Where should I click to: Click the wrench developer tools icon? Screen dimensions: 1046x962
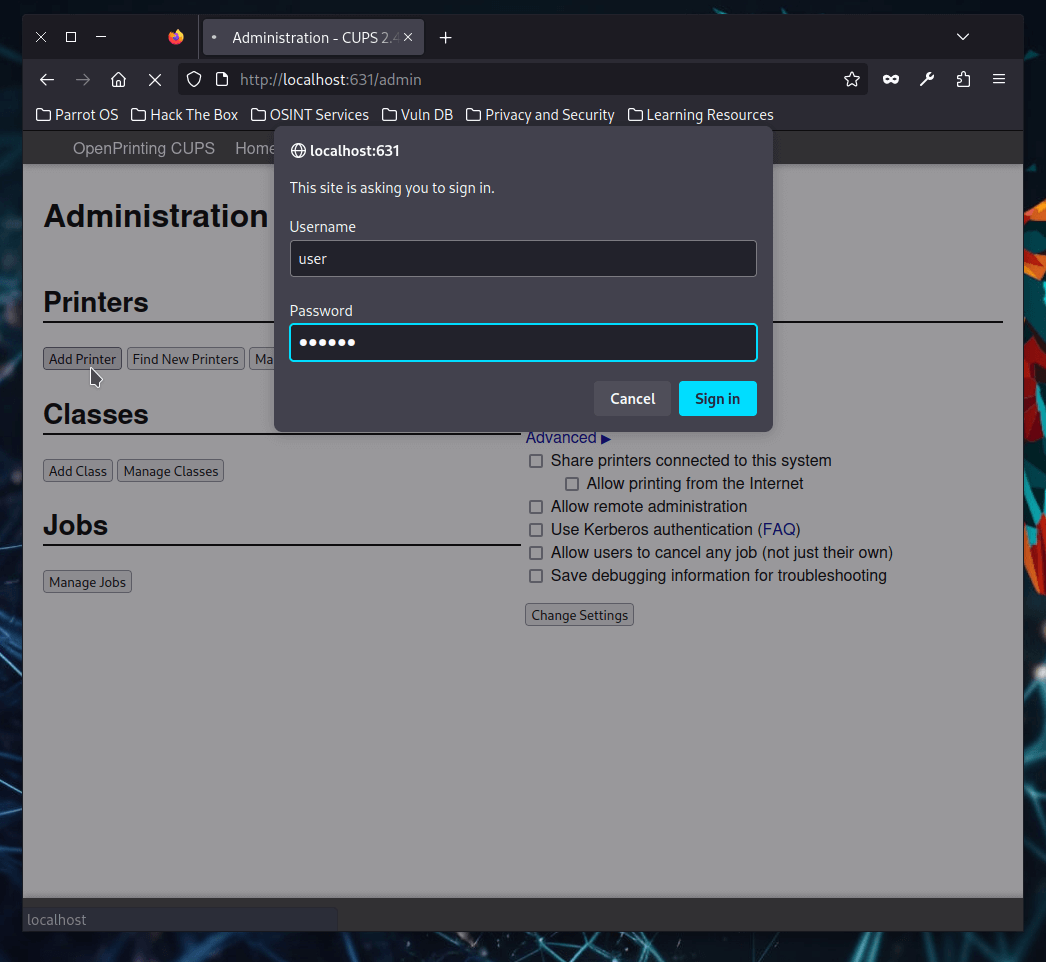point(926,79)
